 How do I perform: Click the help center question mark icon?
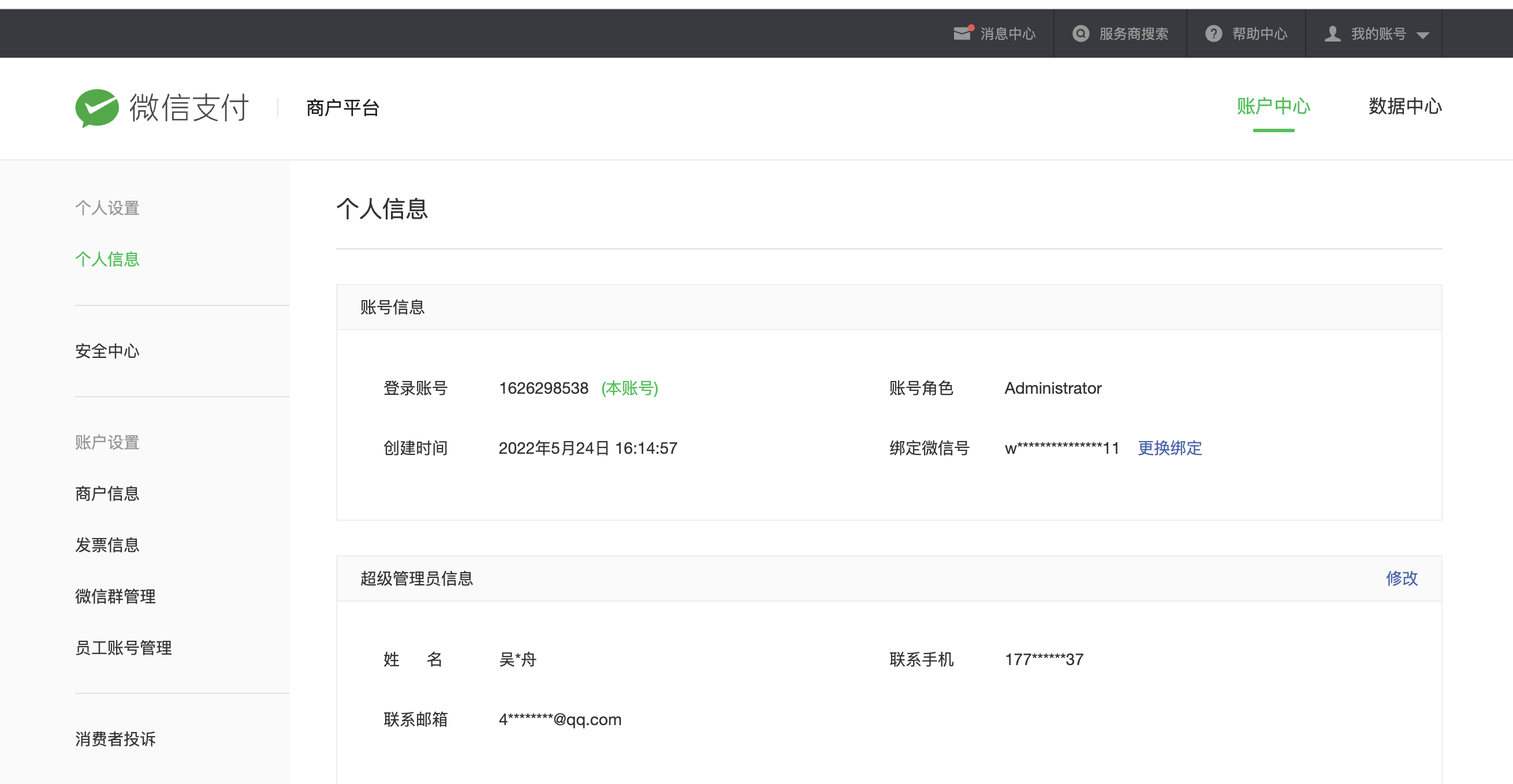pyautogui.click(x=1213, y=33)
